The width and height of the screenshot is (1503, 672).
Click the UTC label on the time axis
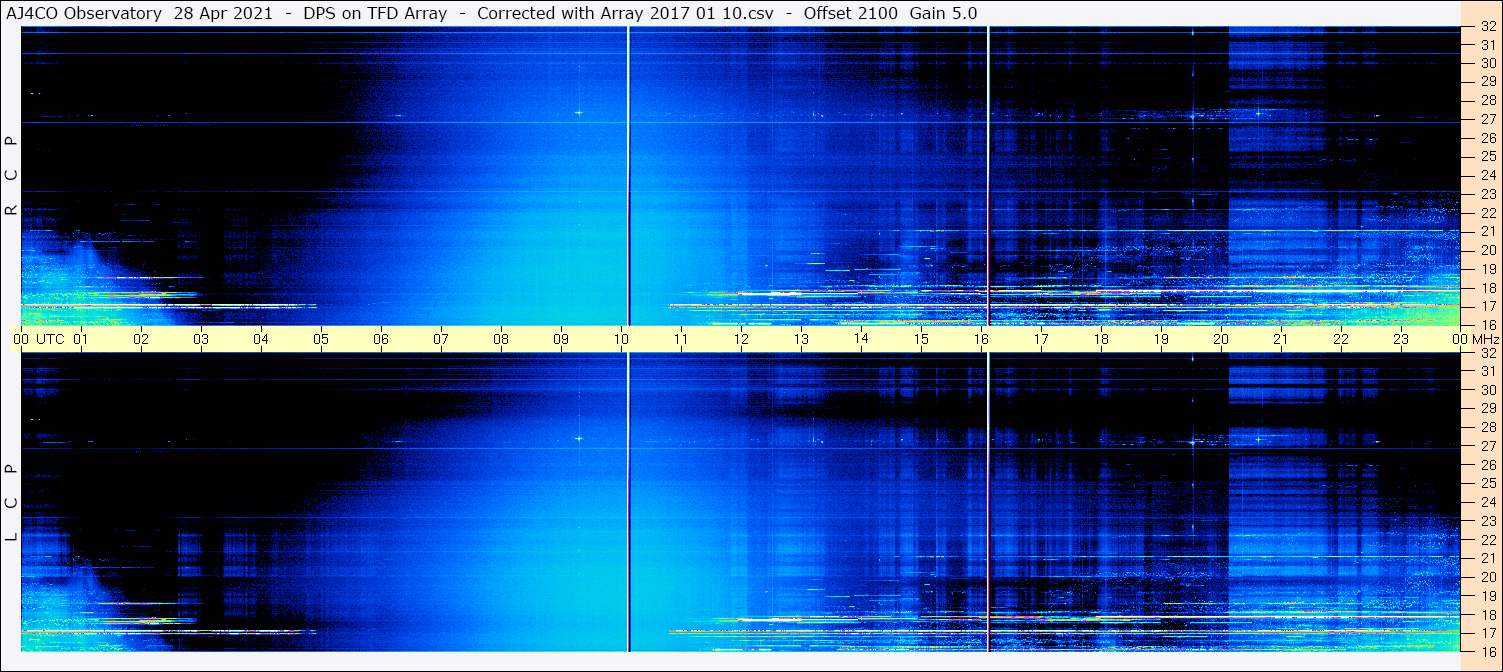[50, 339]
